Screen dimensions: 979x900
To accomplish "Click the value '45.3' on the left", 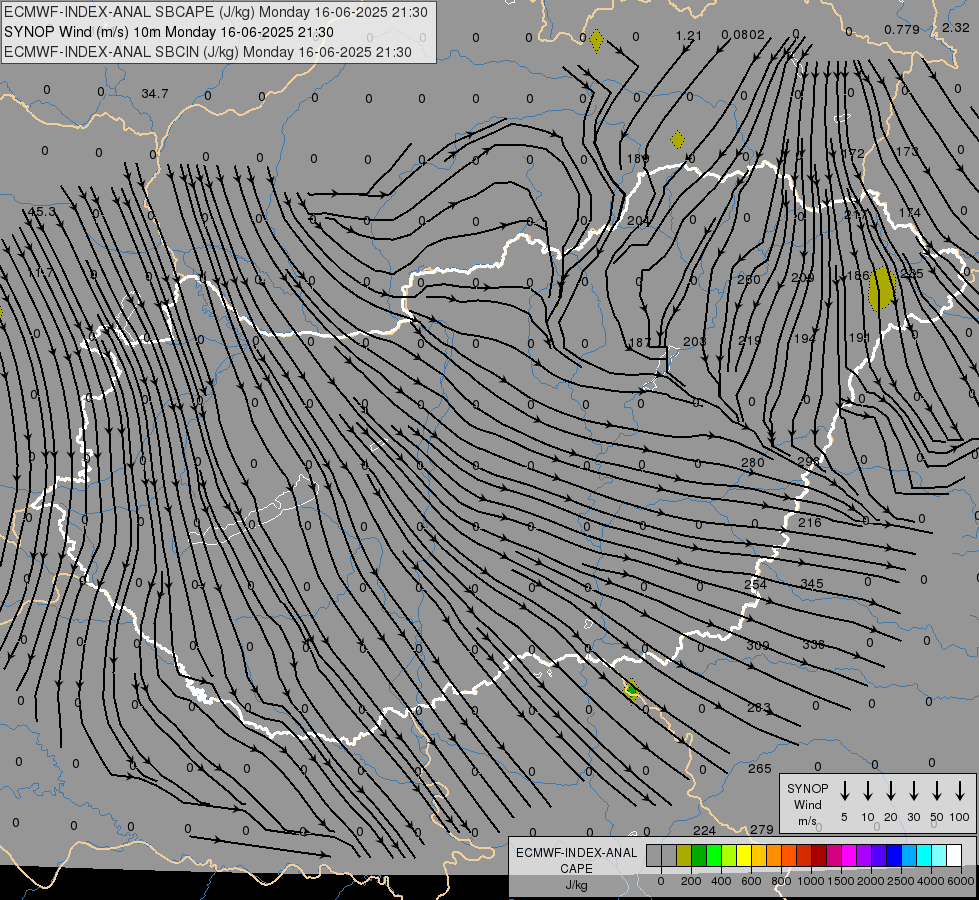I will click(x=42, y=212).
